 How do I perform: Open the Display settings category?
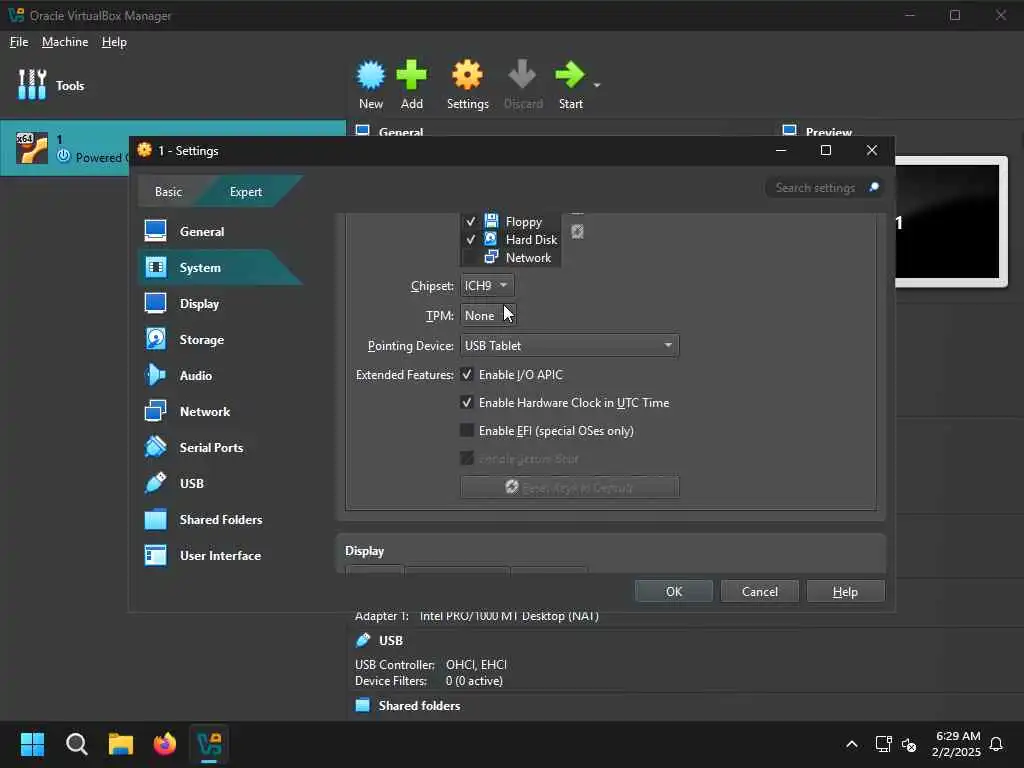[x=219, y=303]
